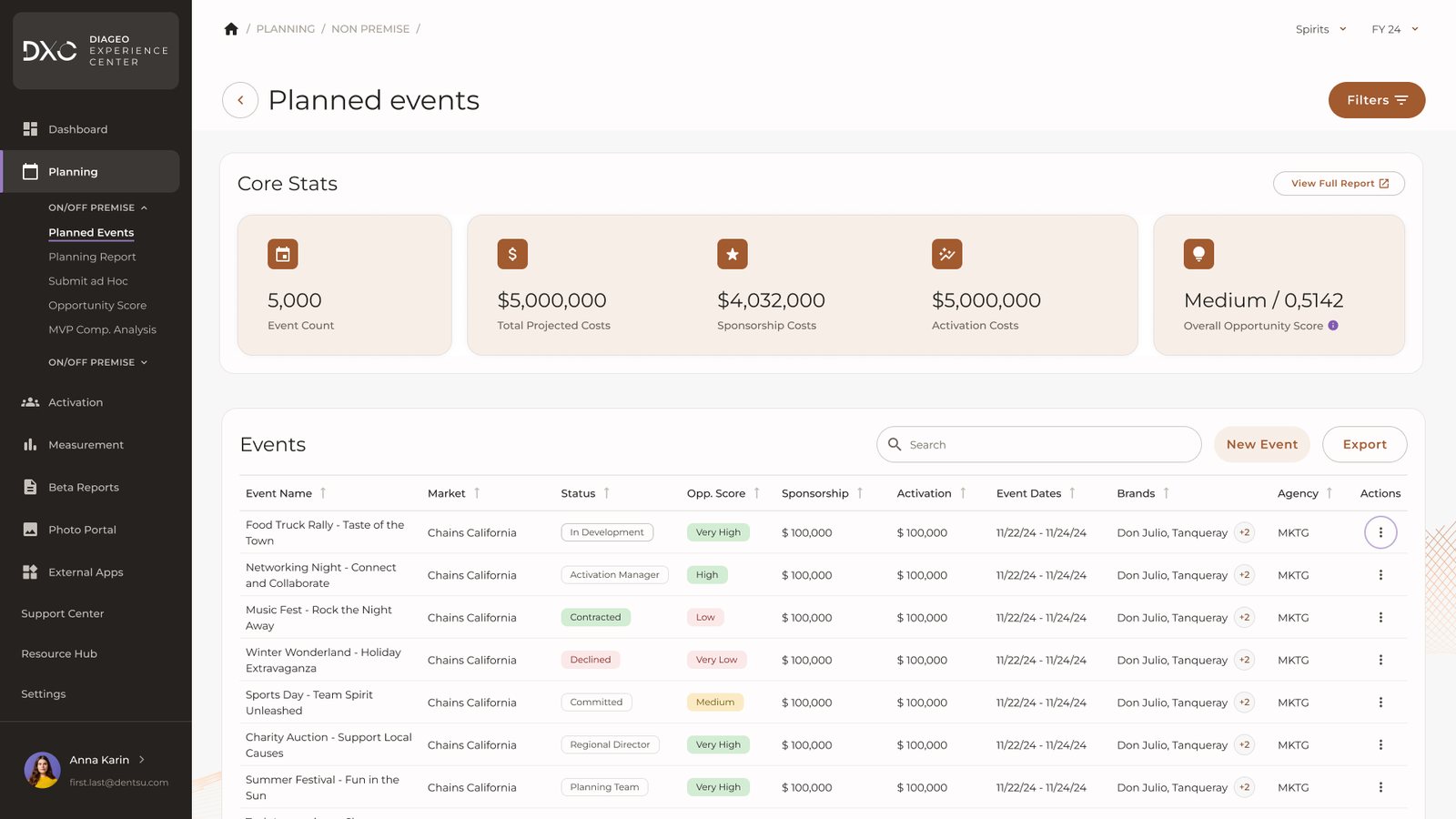Open Support Center from sidebar
This screenshot has width=1456, height=819.
tap(63, 613)
